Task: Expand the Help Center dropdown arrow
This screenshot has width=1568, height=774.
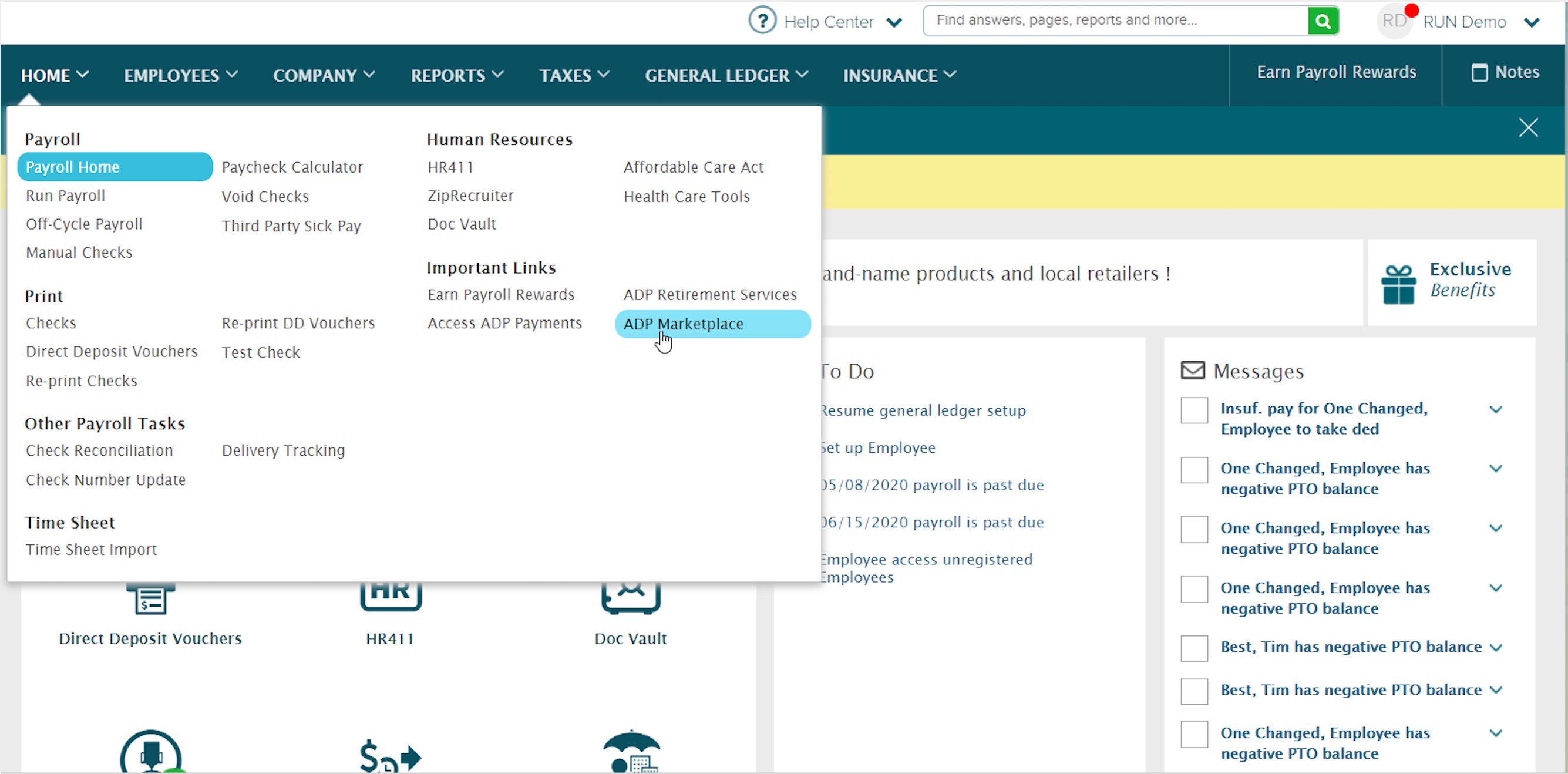Action: click(894, 22)
